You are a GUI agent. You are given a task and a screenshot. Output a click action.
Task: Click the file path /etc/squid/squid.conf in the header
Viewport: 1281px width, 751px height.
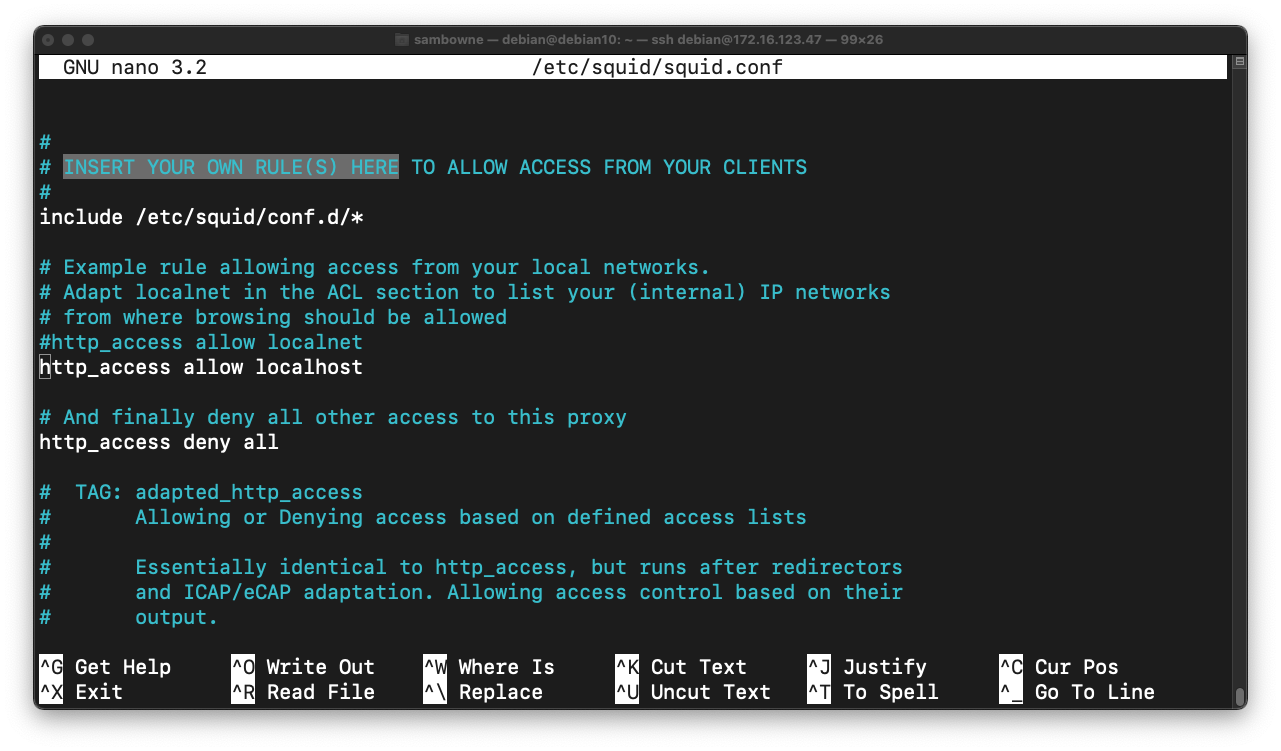[x=658, y=68]
